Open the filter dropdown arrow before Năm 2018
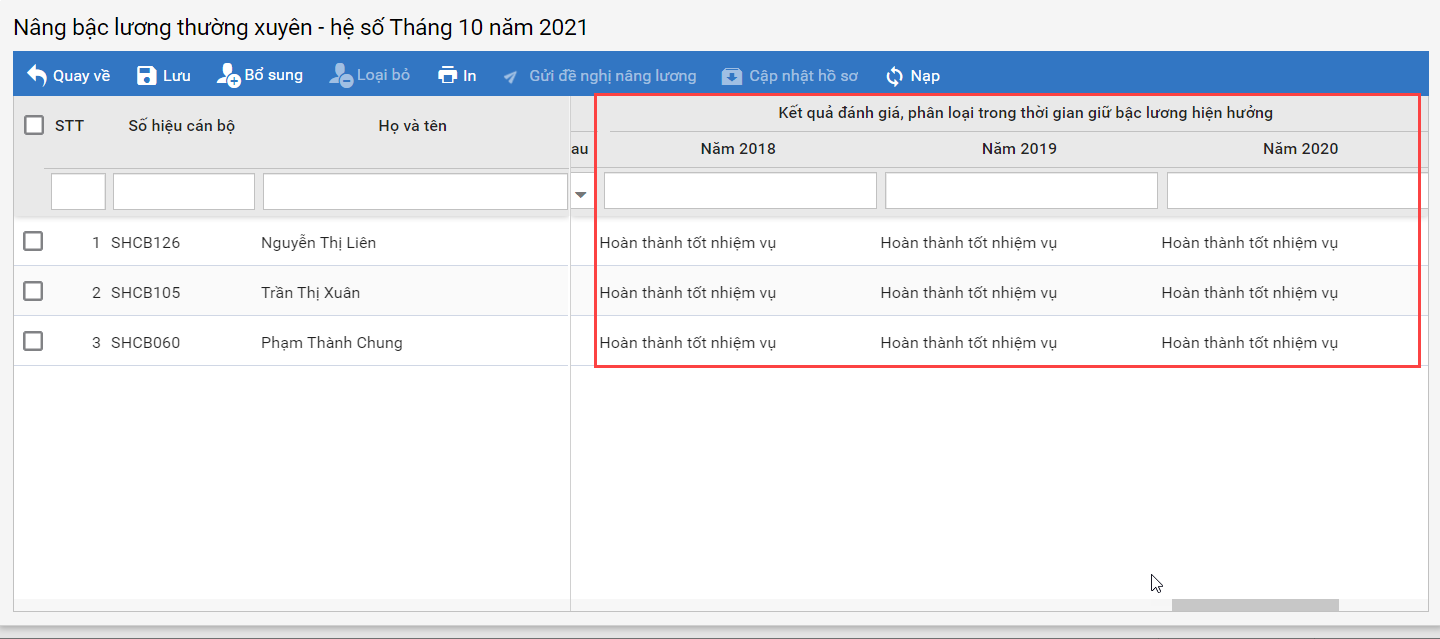Viewport: 1440px width, 639px height. tap(581, 194)
